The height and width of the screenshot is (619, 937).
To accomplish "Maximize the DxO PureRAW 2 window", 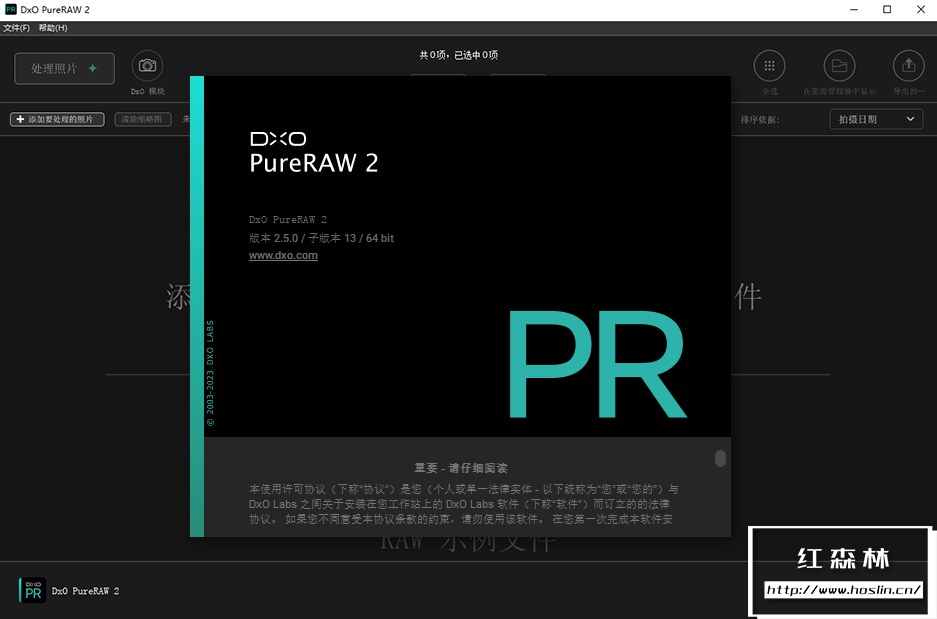I will (887, 10).
